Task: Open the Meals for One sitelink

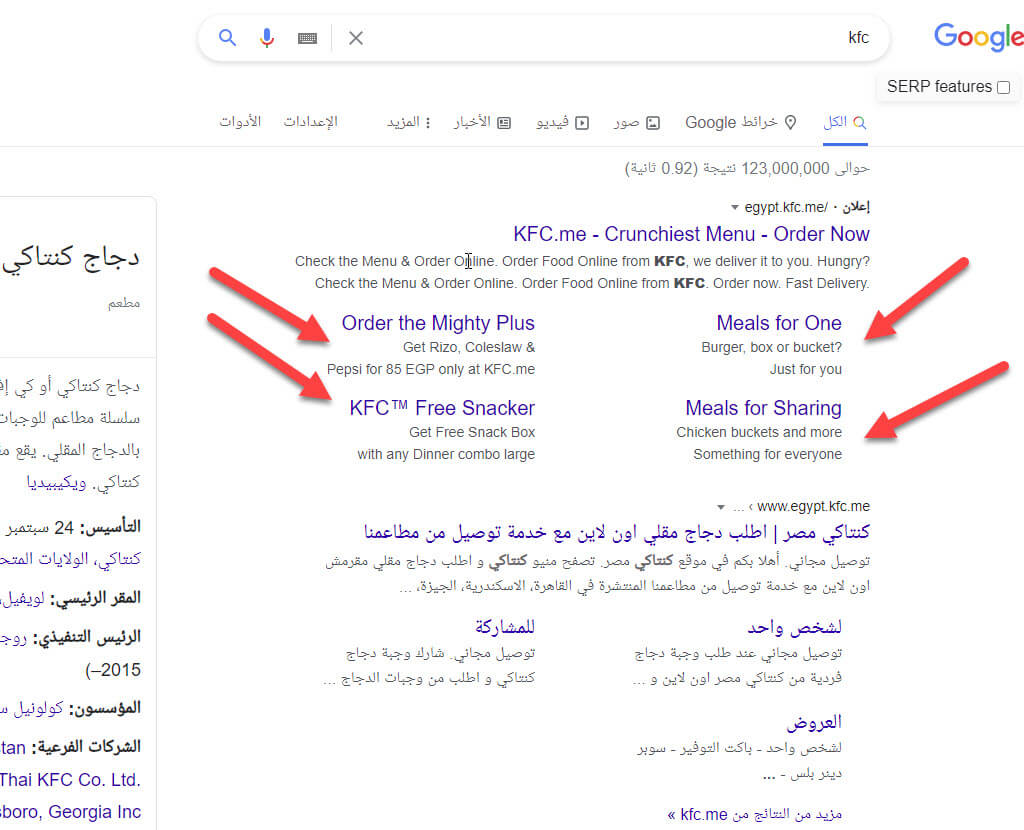Action: point(778,323)
